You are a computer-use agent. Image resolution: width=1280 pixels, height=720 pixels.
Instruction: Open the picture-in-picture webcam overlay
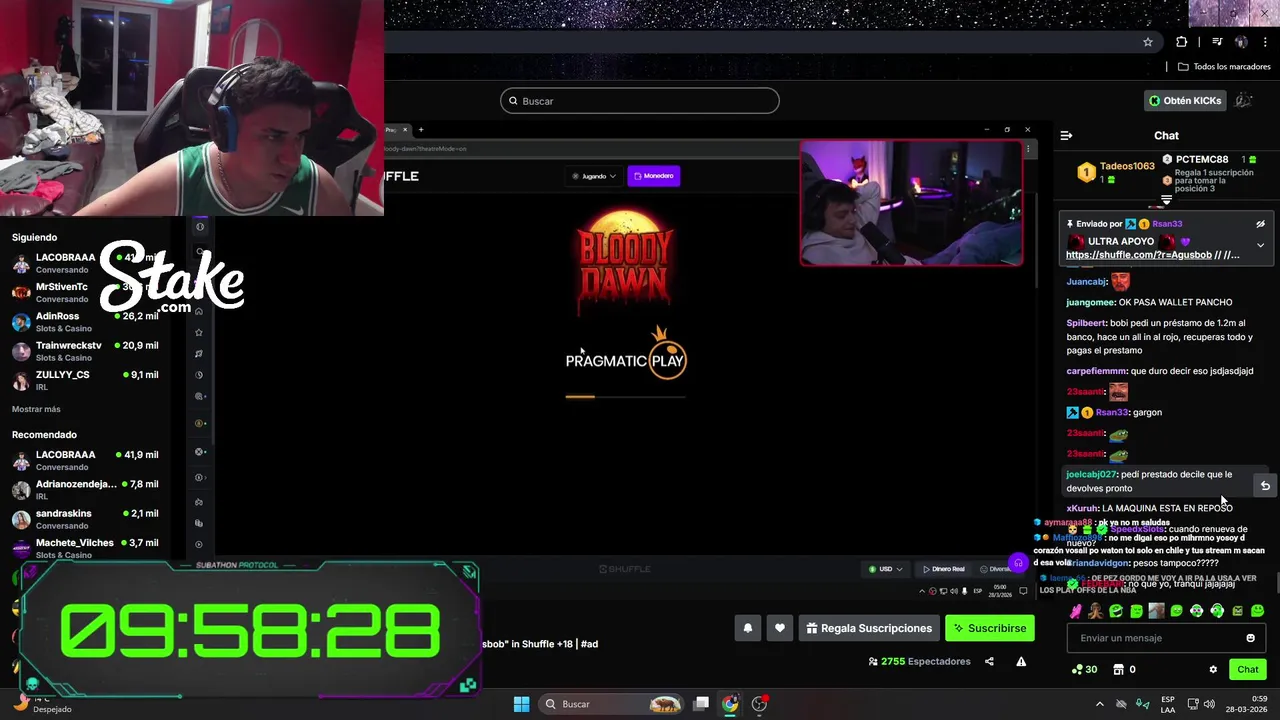click(x=911, y=203)
